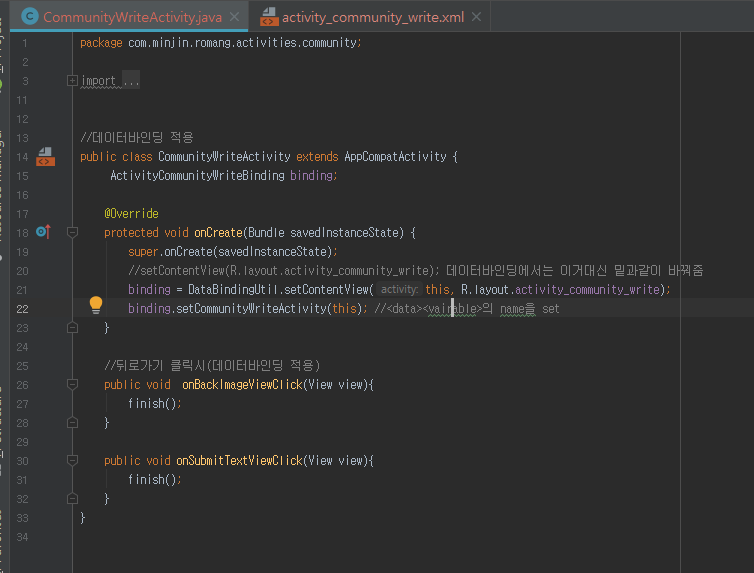Viewport: 754px width, 573px height.
Task: Click the 'activity:' parameter hint
Action: 399,289
